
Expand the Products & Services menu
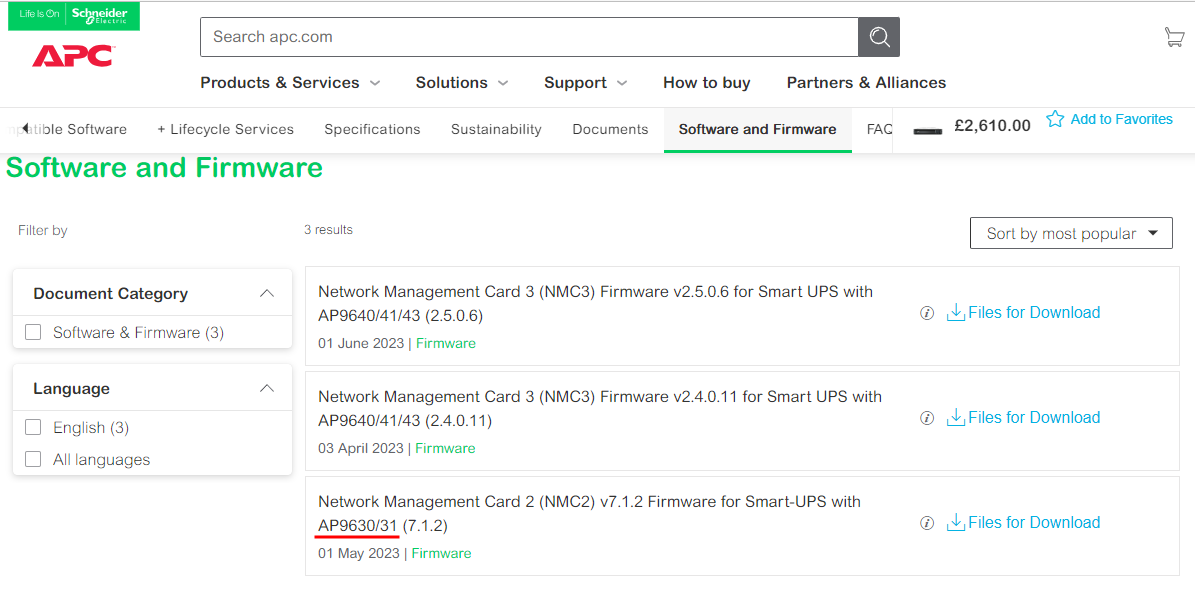point(290,82)
